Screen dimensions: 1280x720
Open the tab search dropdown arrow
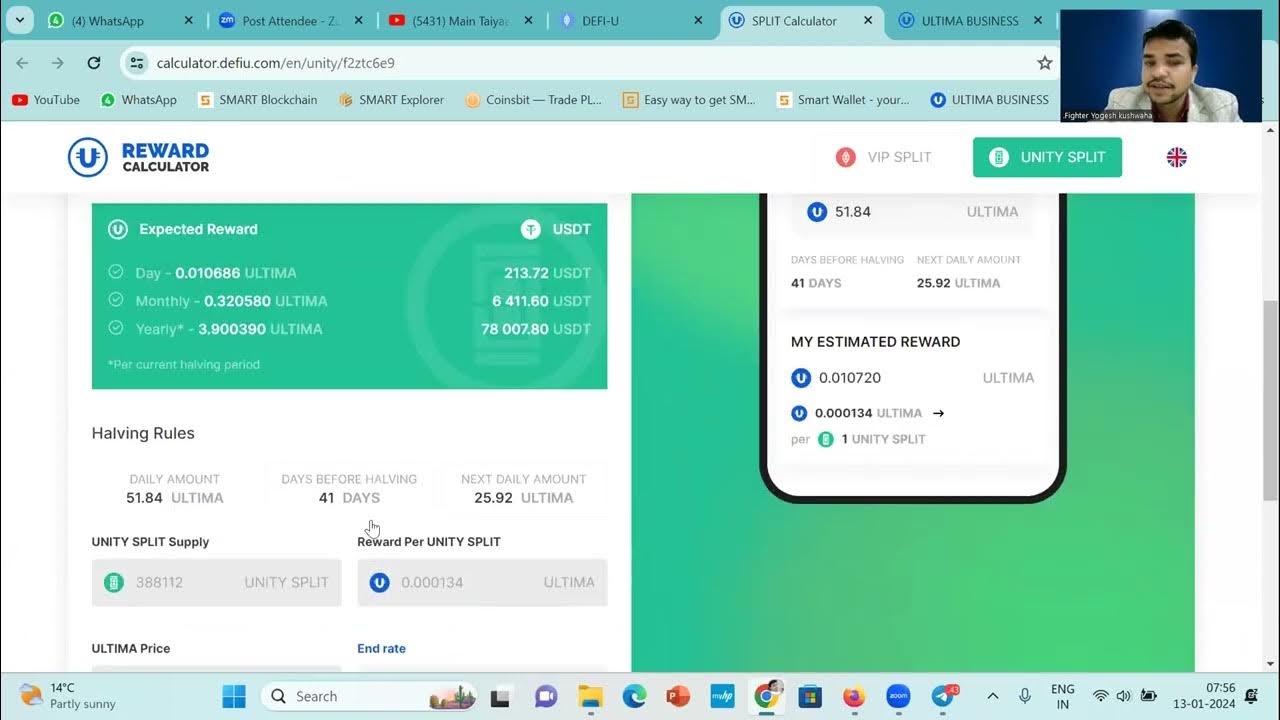19,20
